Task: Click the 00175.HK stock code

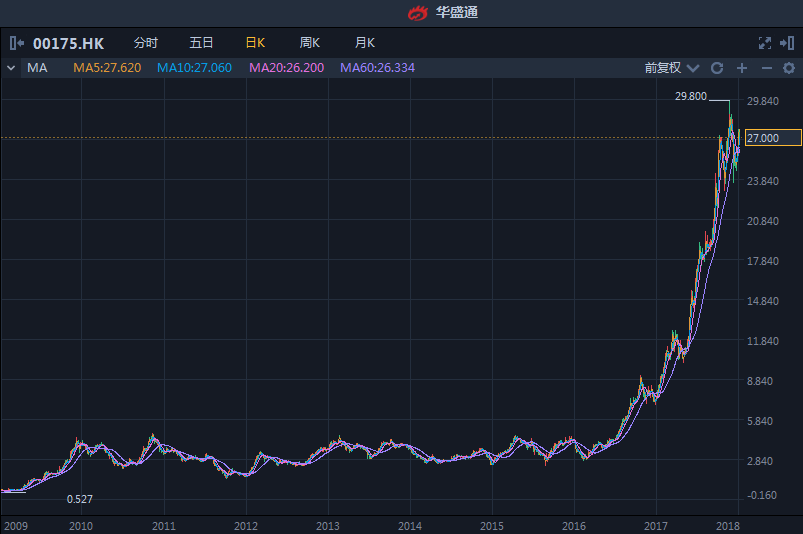Action: 69,43
